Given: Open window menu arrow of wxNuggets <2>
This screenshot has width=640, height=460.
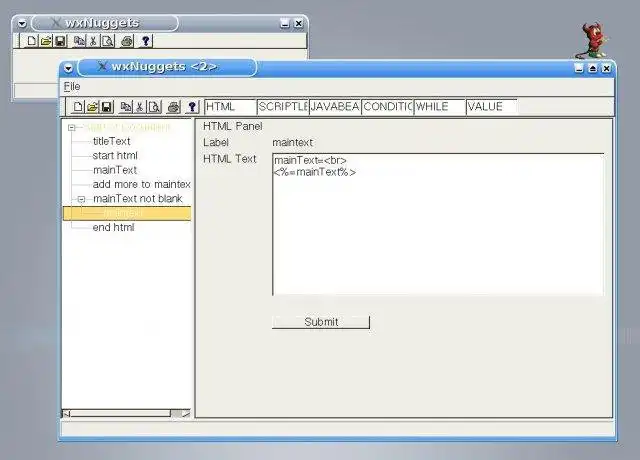Looking at the screenshot, I should point(69,69).
